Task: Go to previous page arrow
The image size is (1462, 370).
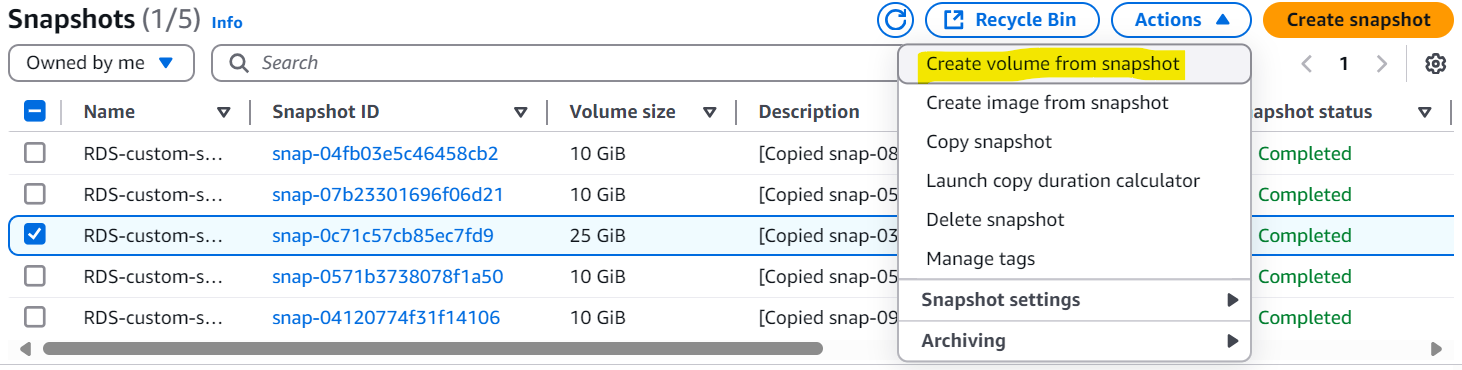Action: click(1306, 64)
